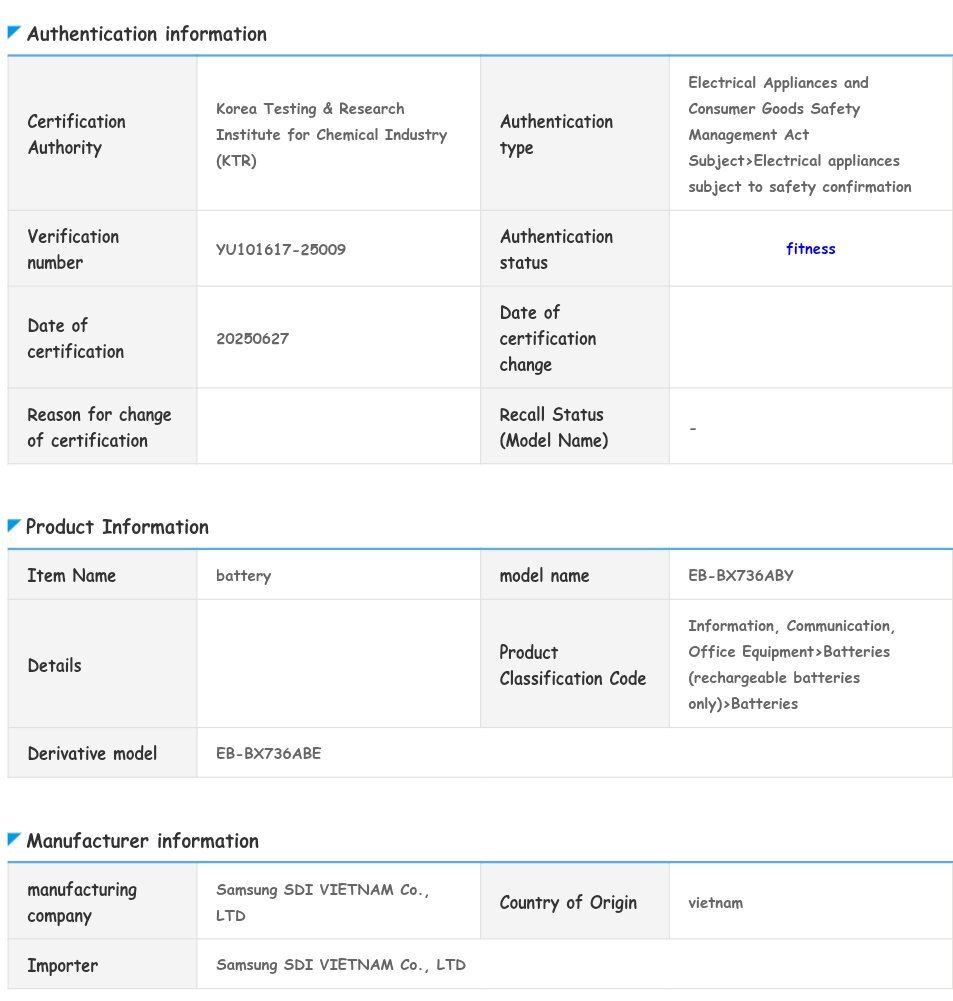Click the item name value 'battery'

pos(243,575)
